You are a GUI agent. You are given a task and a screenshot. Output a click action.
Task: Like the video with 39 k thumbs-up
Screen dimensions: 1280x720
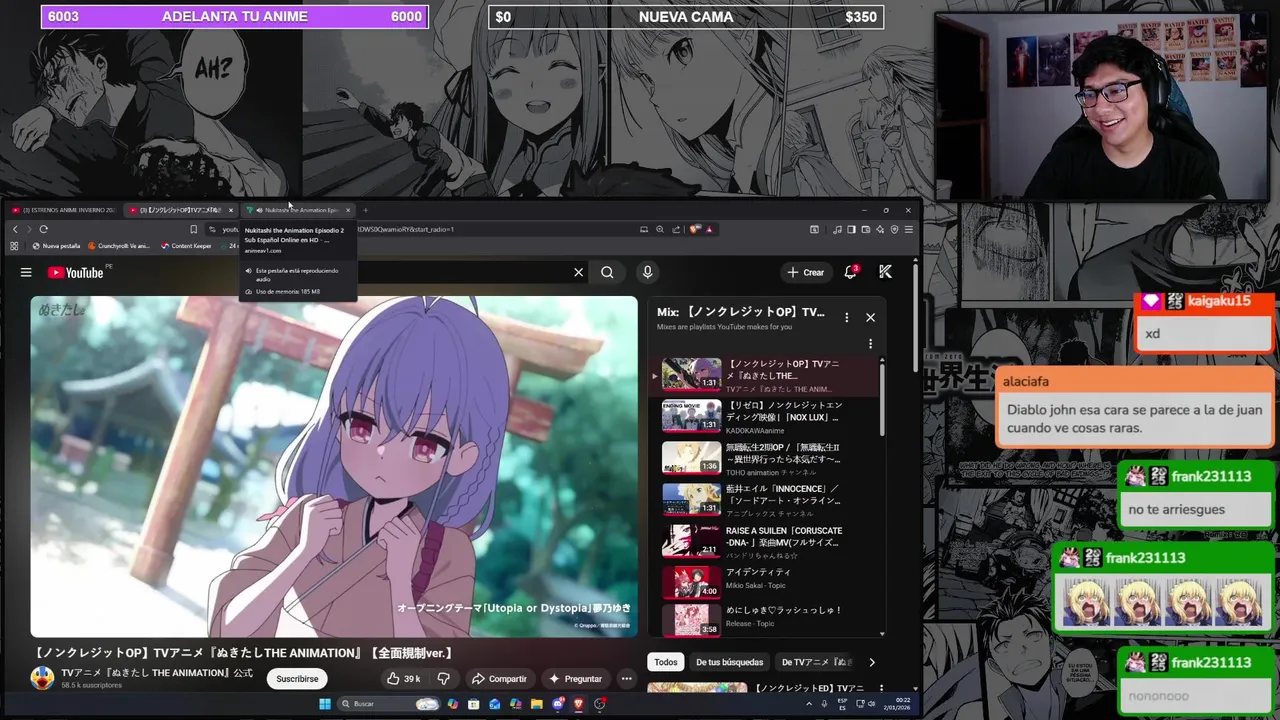tap(403, 679)
